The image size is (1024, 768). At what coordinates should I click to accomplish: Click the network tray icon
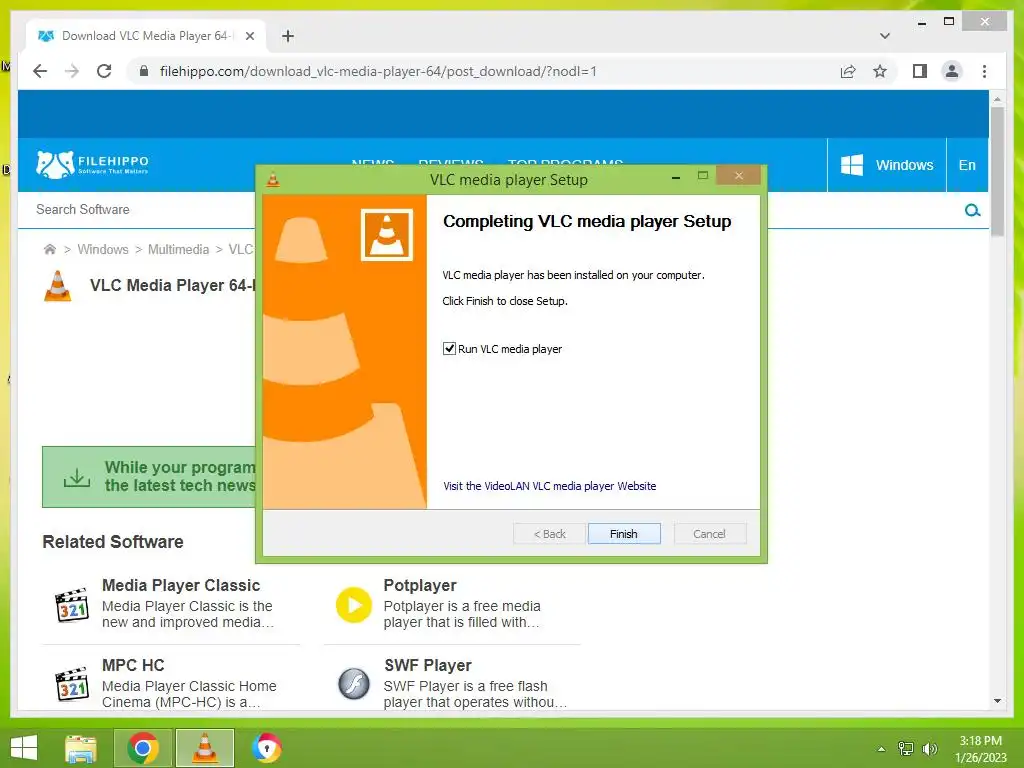tap(905, 749)
